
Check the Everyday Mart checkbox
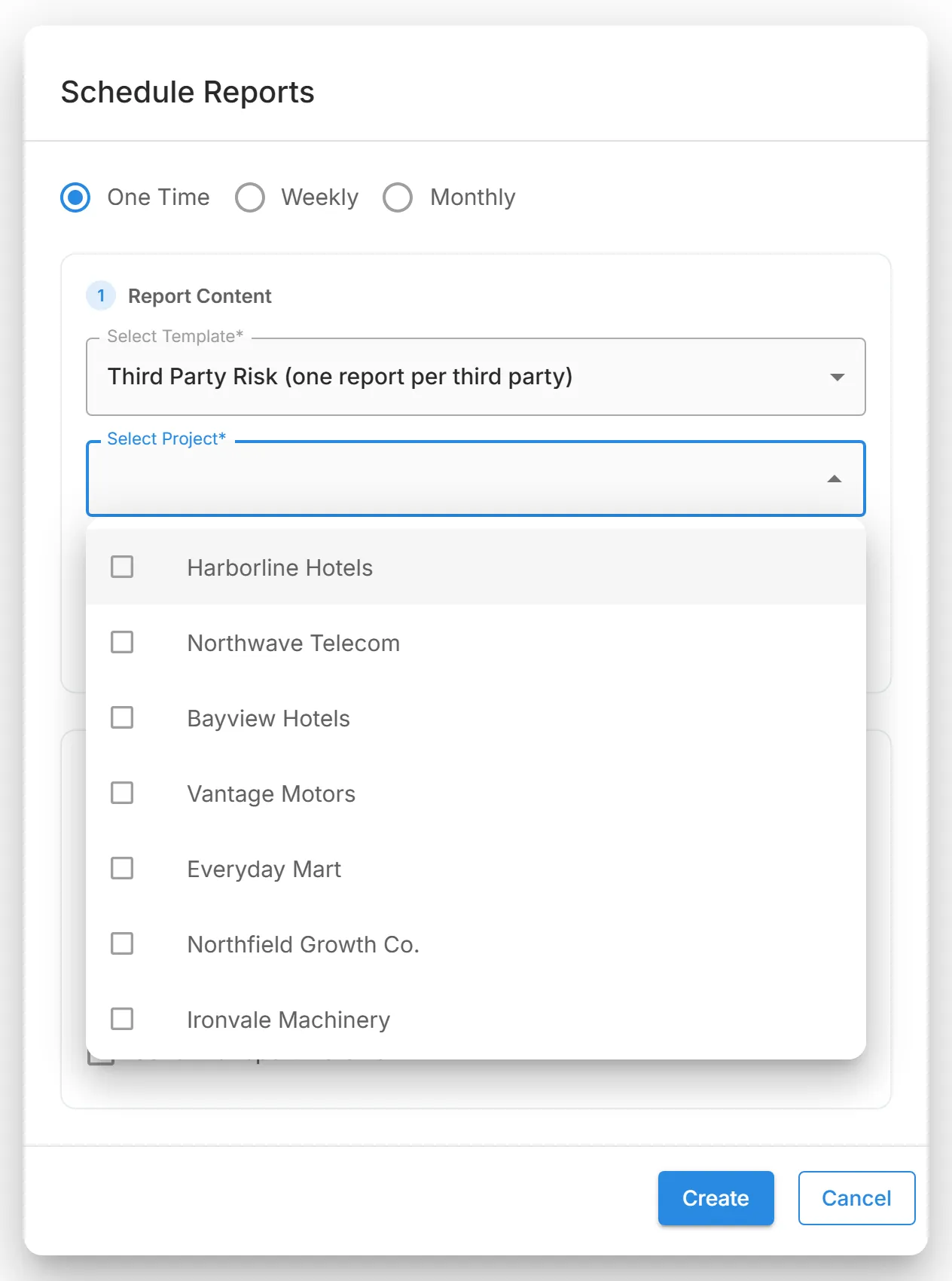[x=122, y=868]
